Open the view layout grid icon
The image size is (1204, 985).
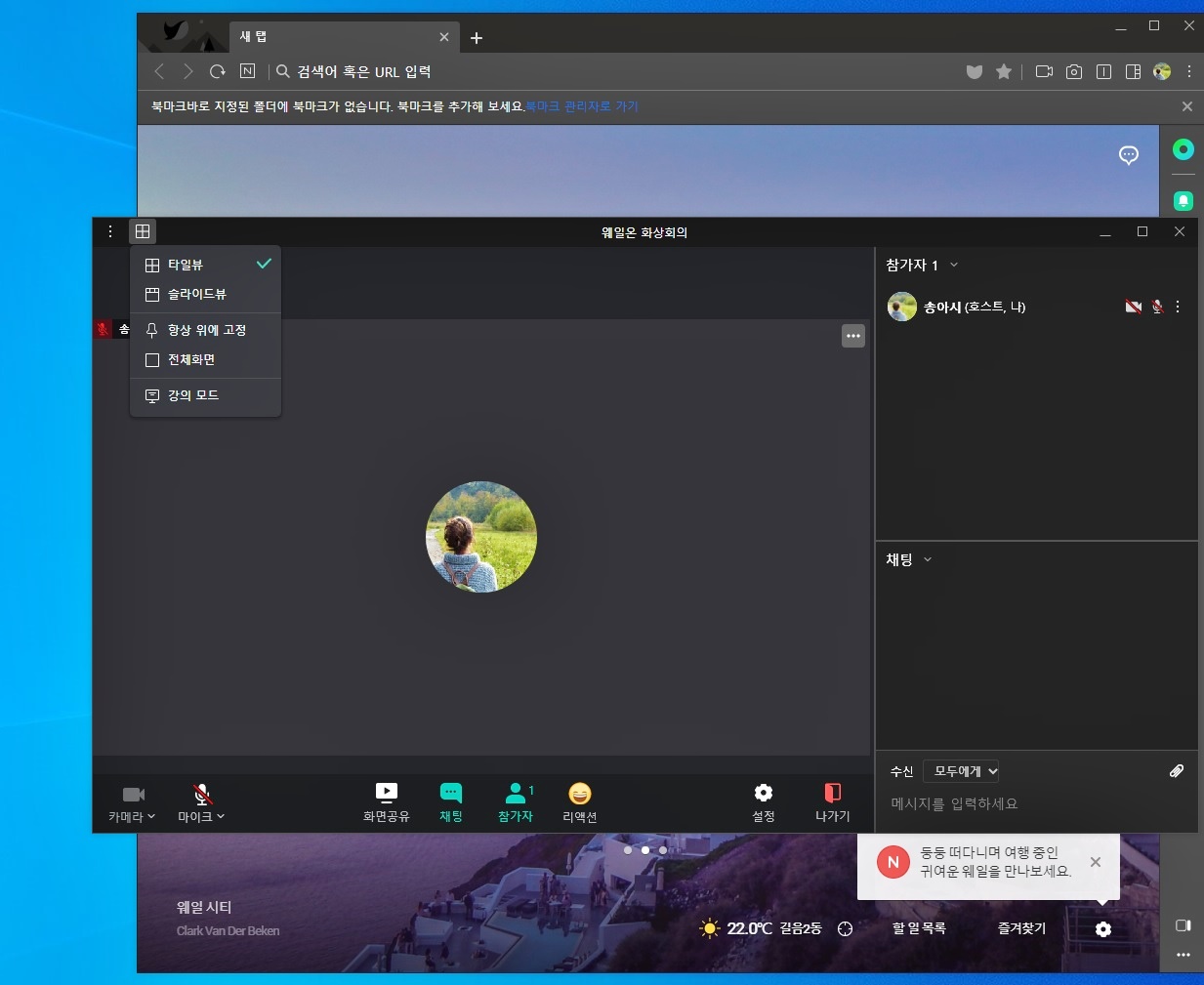143,231
